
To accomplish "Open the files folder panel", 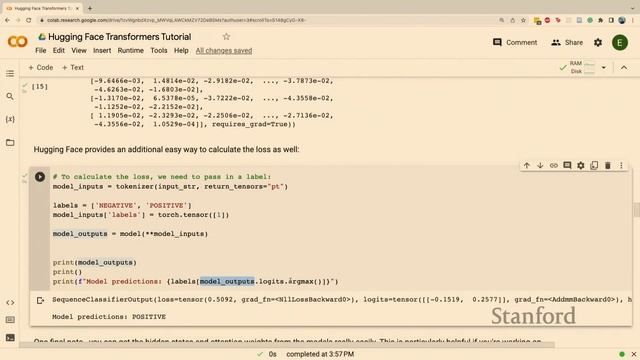I will [x=10, y=142].
